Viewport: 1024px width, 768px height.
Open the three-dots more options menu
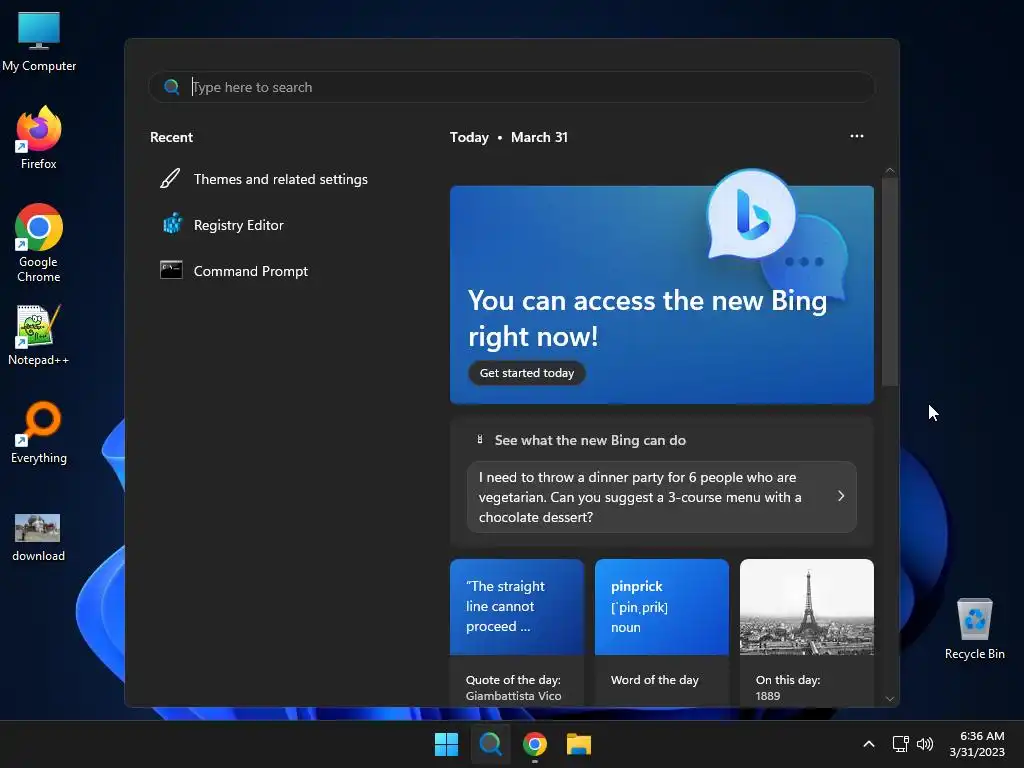pos(857,136)
